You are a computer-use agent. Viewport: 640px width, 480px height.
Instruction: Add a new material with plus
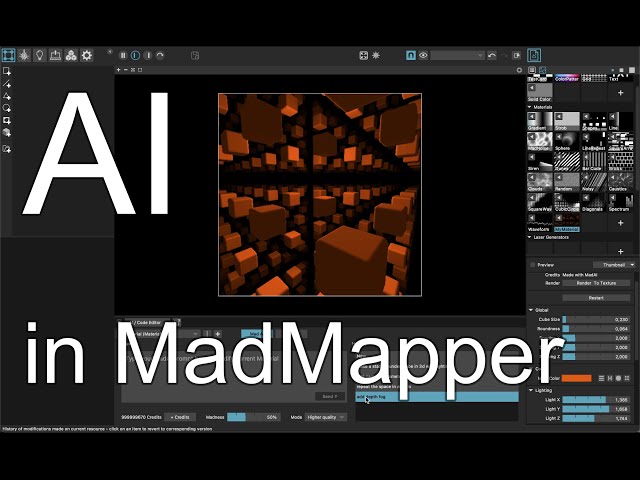(x=620, y=223)
